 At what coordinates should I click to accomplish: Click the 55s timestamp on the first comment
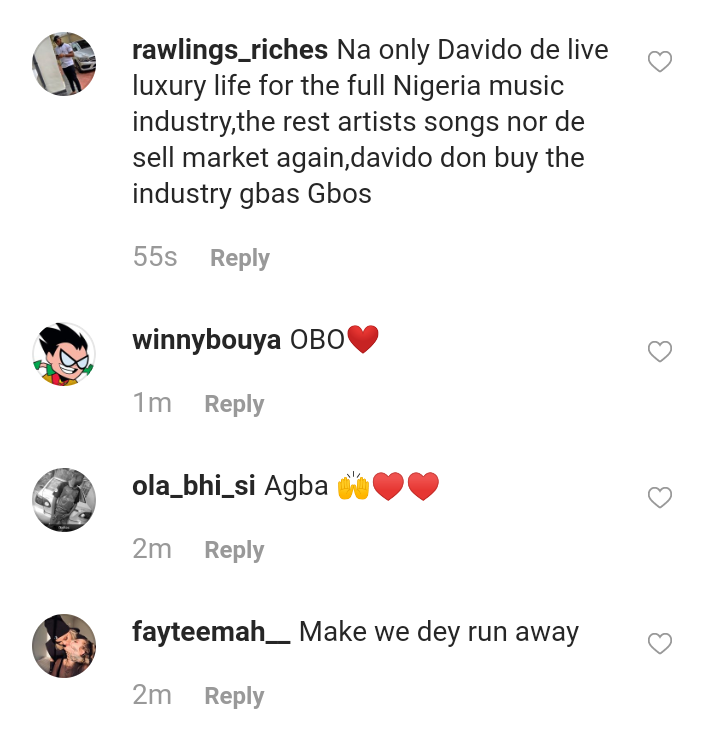155,257
